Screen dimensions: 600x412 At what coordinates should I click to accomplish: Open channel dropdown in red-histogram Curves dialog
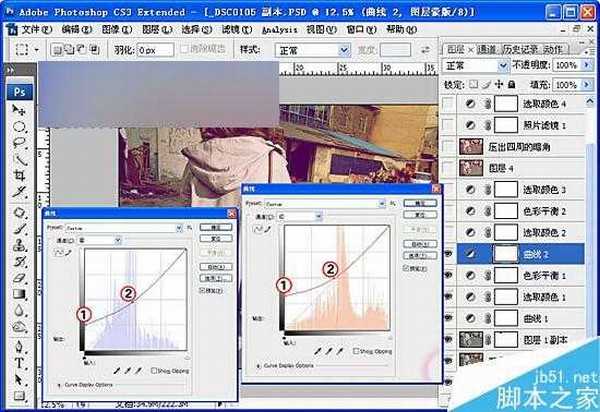click(x=300, y=217)
